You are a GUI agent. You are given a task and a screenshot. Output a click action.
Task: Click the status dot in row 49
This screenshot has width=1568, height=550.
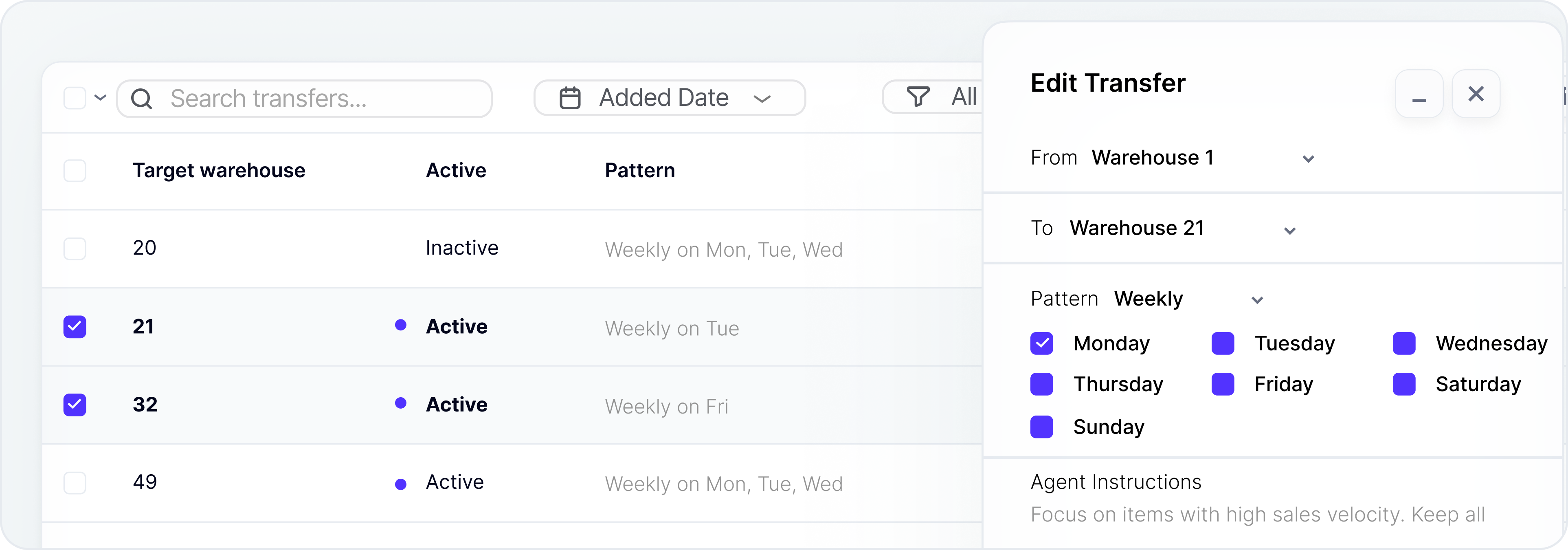(400, 484)
